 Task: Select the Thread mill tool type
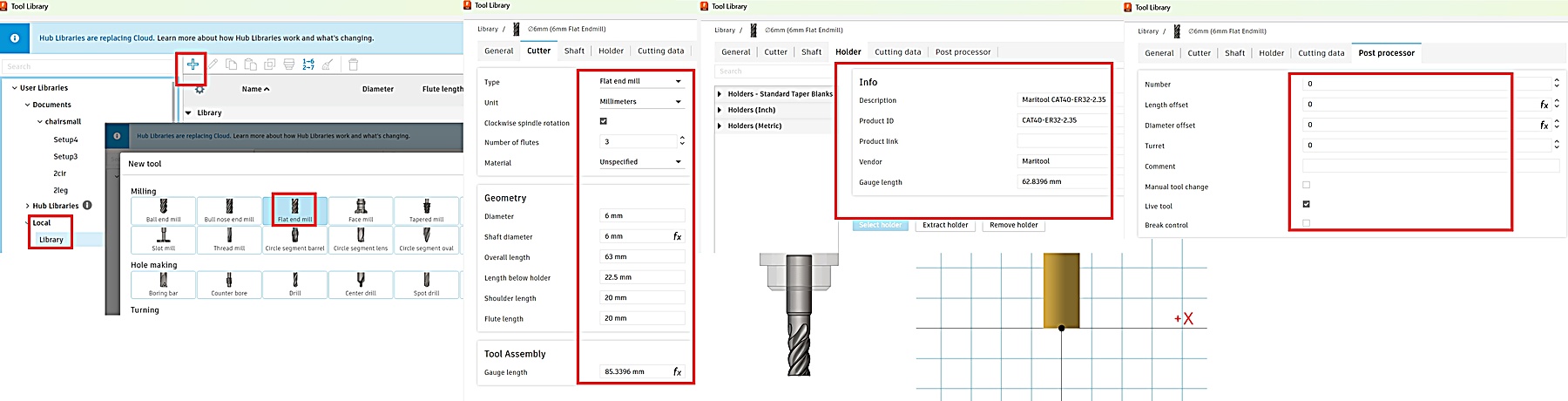(x=229, y=240)
